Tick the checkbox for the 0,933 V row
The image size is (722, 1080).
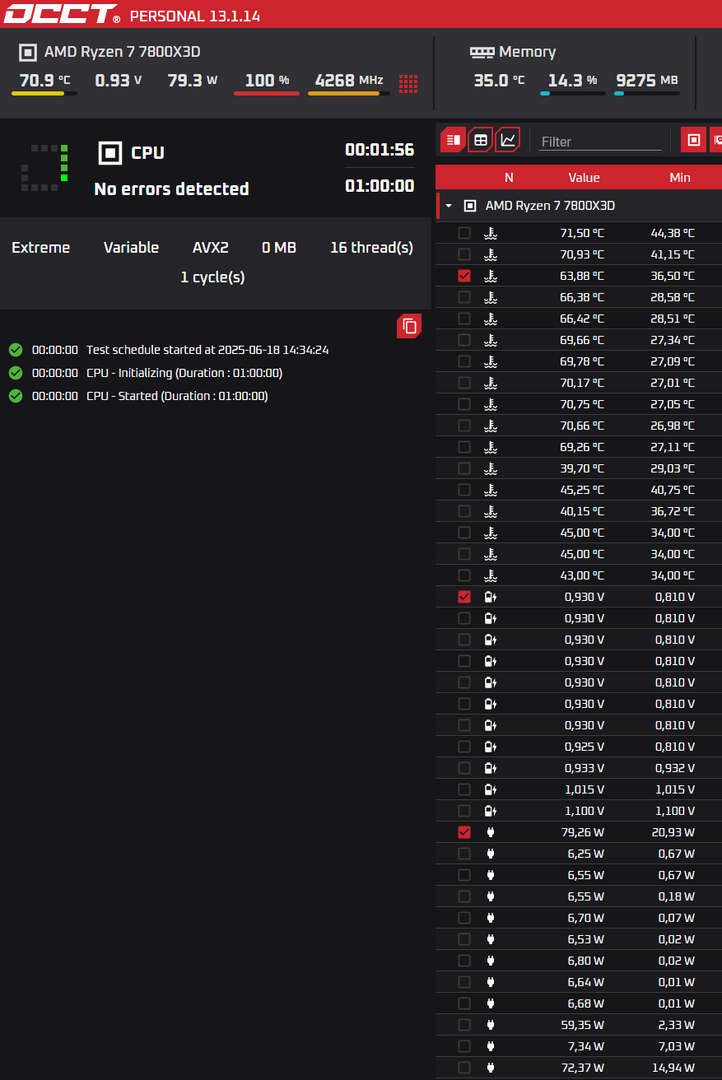tap(464, 768)
